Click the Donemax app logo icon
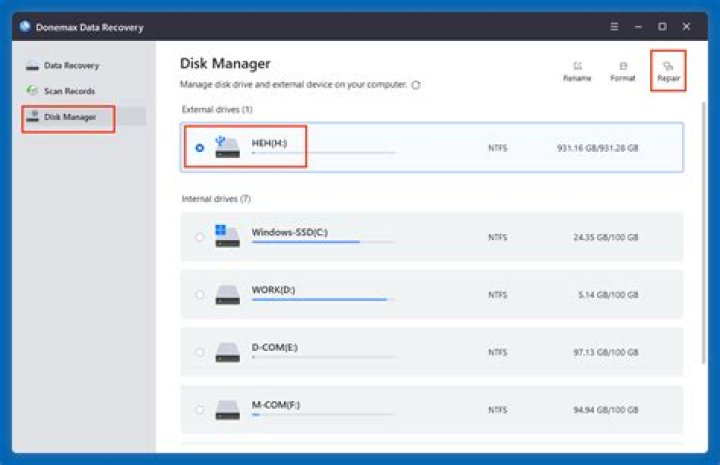 pyautogui.click(x=25, y=27)
